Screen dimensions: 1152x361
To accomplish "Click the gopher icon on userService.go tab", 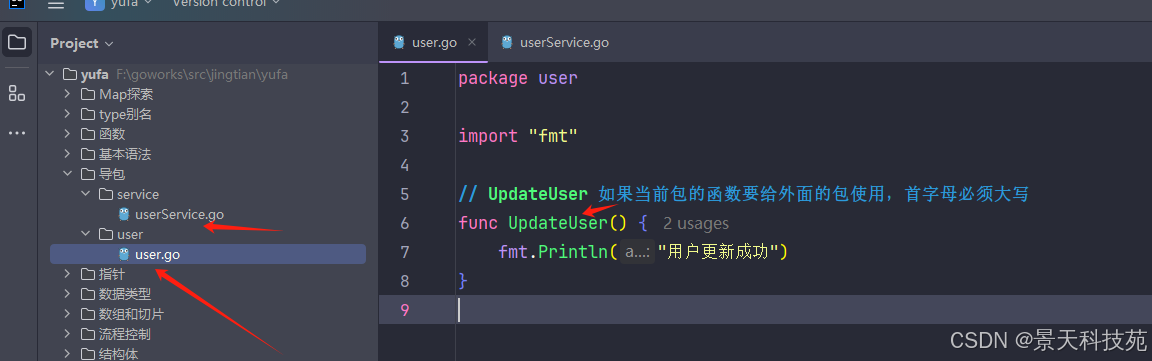I will point(507,42).
